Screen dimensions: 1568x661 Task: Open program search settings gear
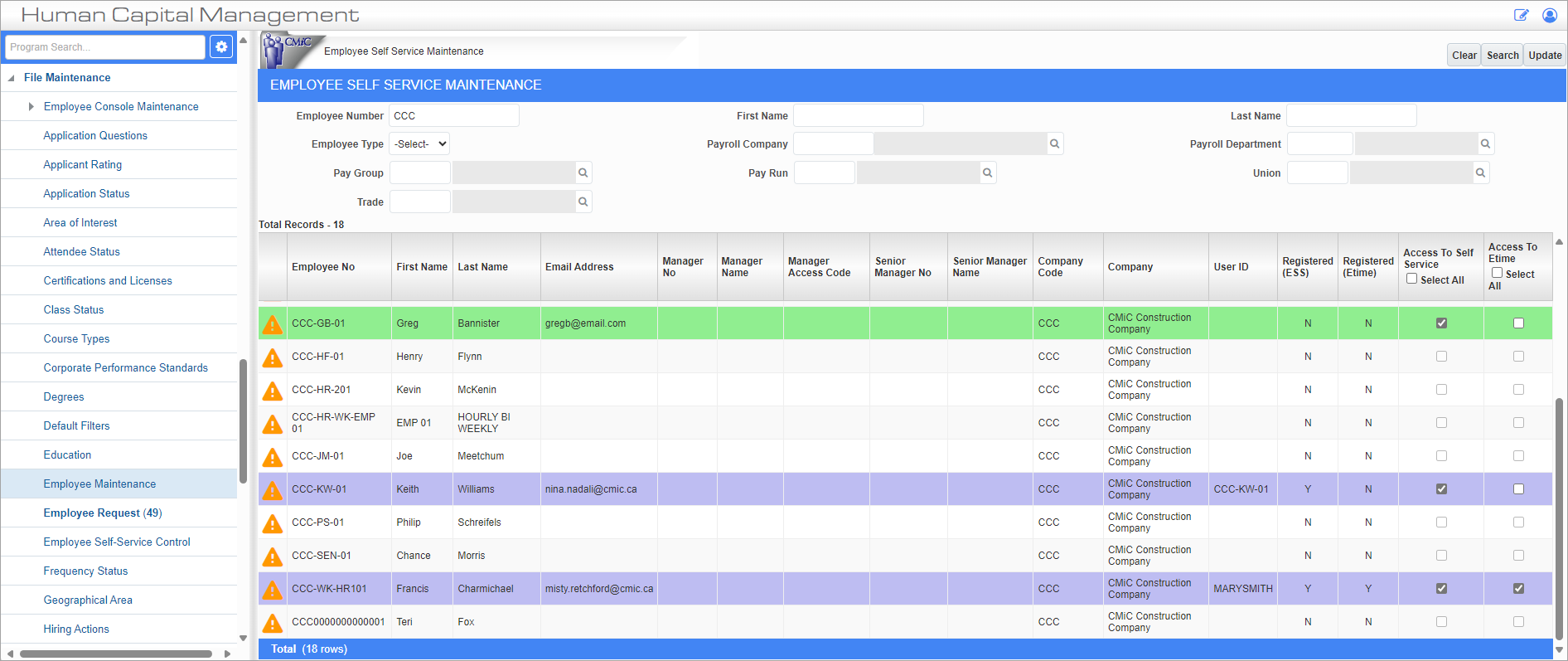pos(221,47)
